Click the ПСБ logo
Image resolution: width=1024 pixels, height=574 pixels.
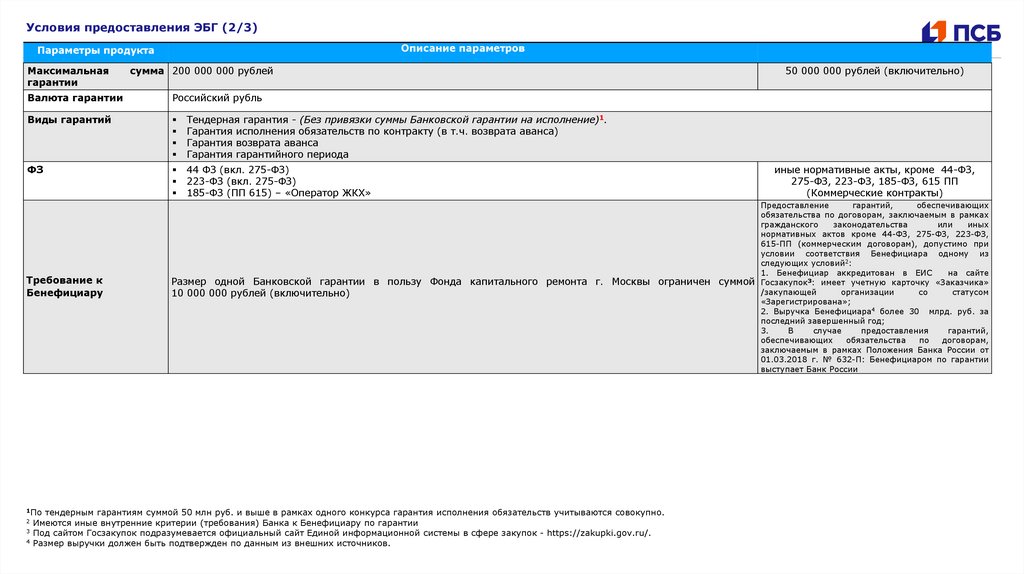tap(961, 31)
